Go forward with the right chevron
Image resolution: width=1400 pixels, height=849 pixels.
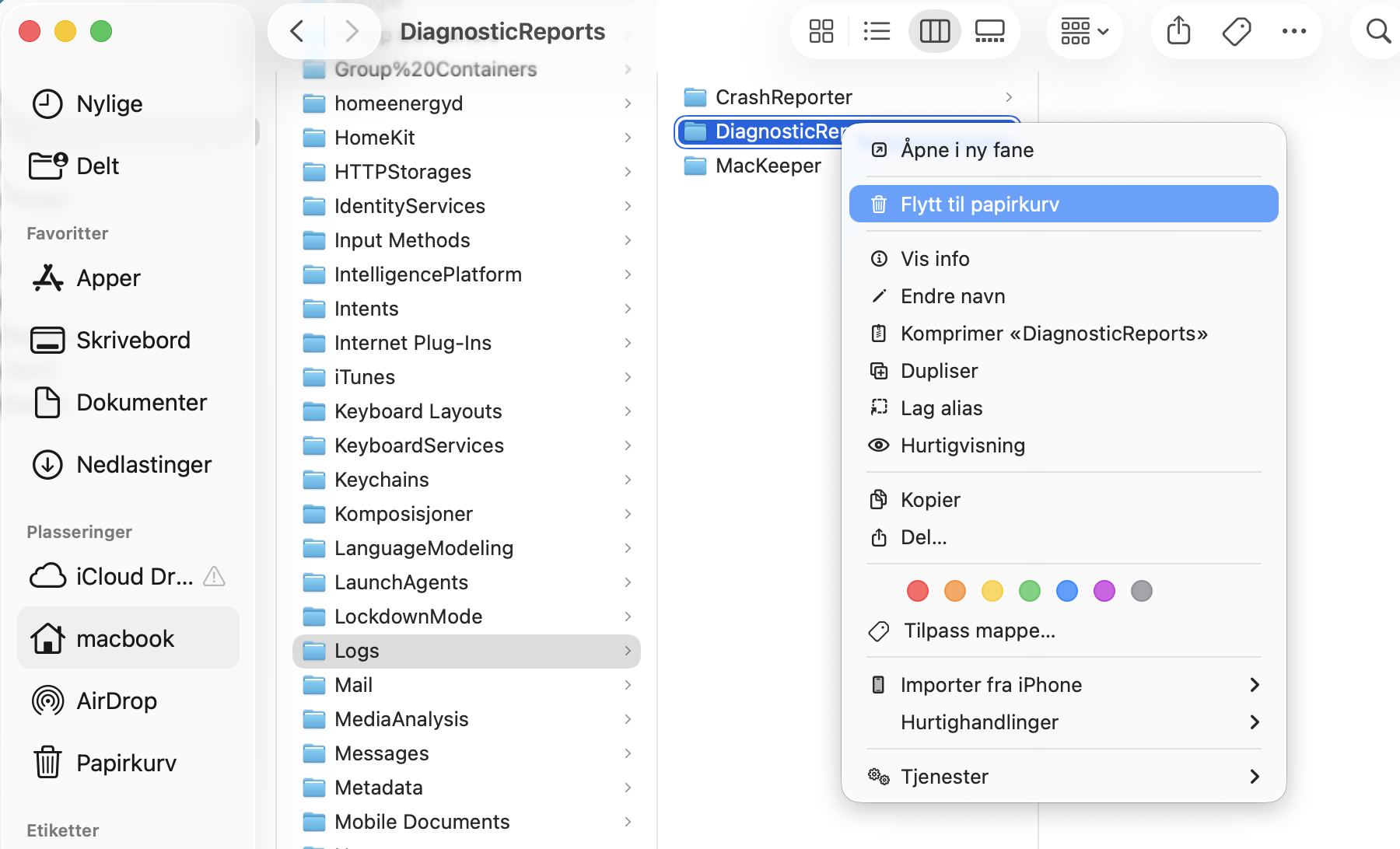click(x=352, y=31)
